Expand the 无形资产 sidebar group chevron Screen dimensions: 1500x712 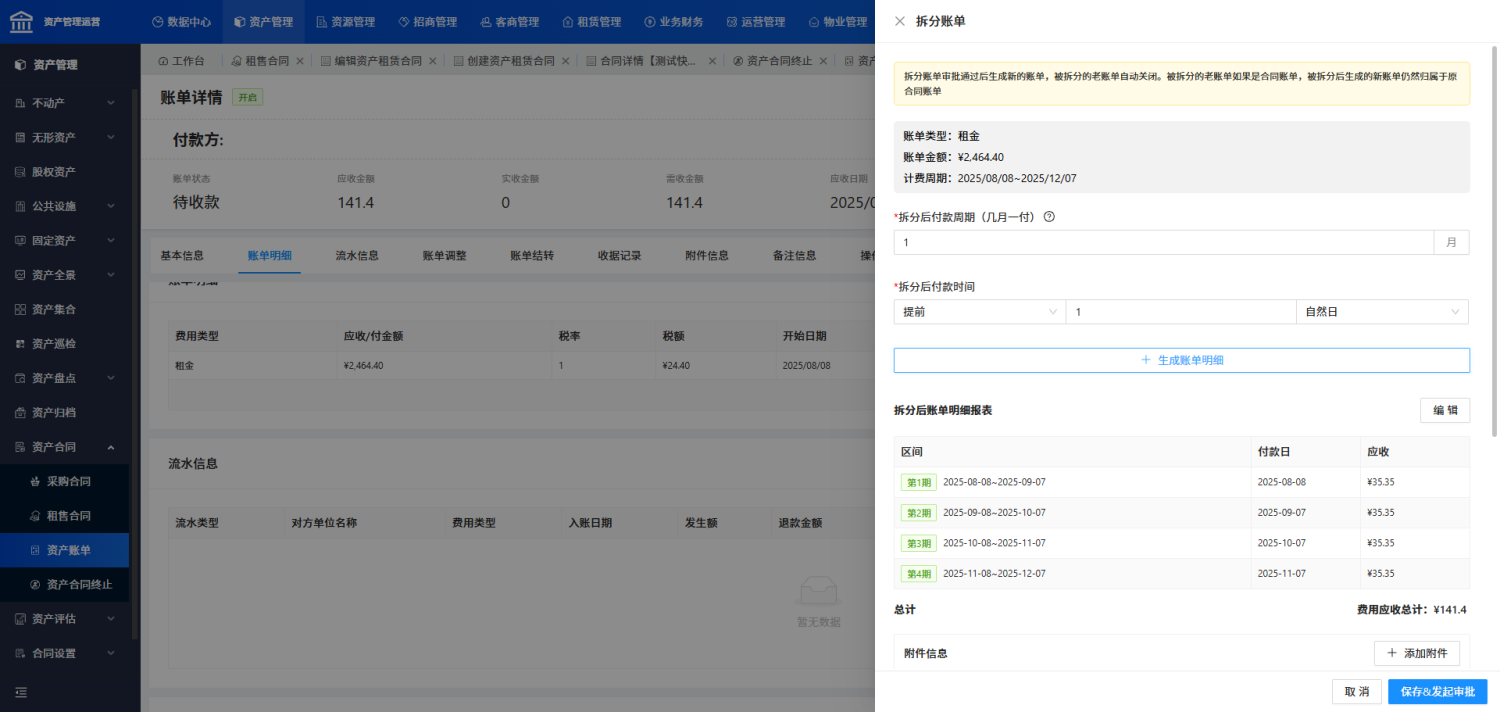click(111, 137)
